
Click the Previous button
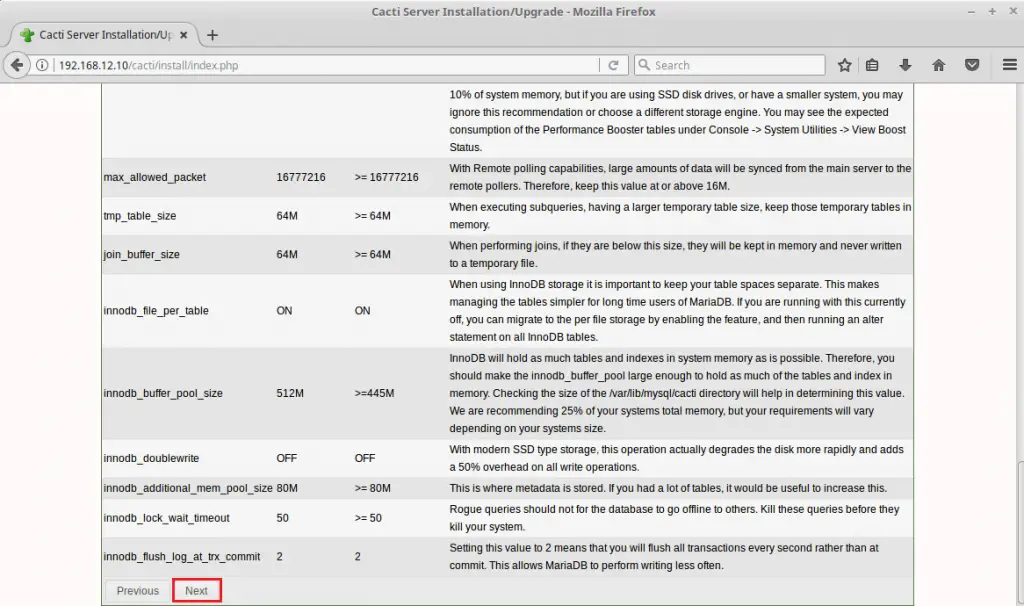click(138, 590)
